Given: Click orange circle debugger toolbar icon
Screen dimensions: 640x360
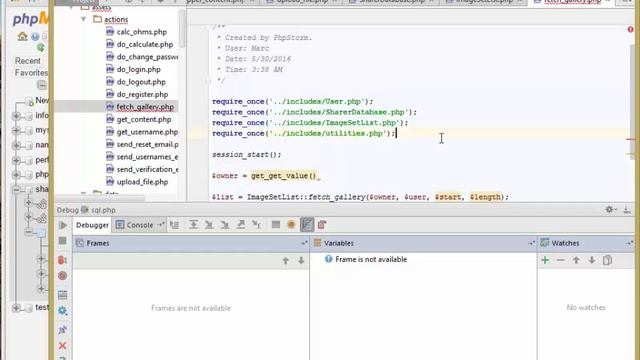Looking at the screenshot, I should [x=291, y=225].
